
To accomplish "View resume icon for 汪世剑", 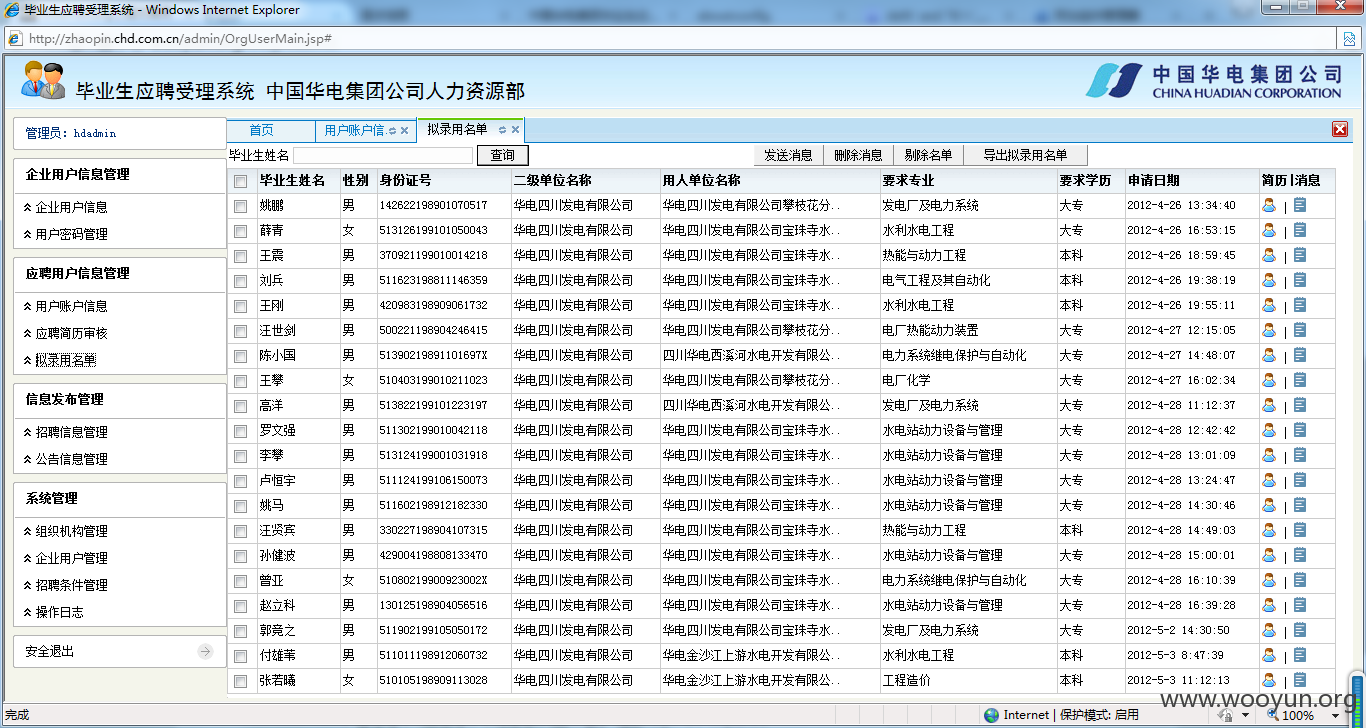I will (1269, 330).
